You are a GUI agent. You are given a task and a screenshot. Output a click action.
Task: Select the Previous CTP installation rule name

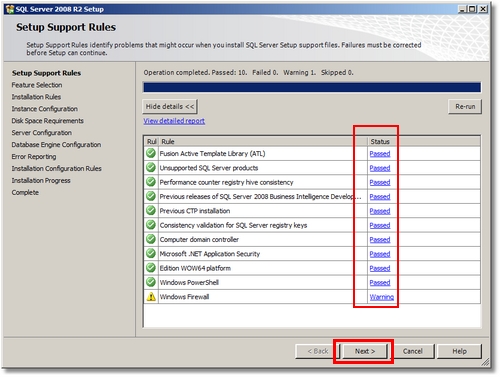[x=195, y=211]
